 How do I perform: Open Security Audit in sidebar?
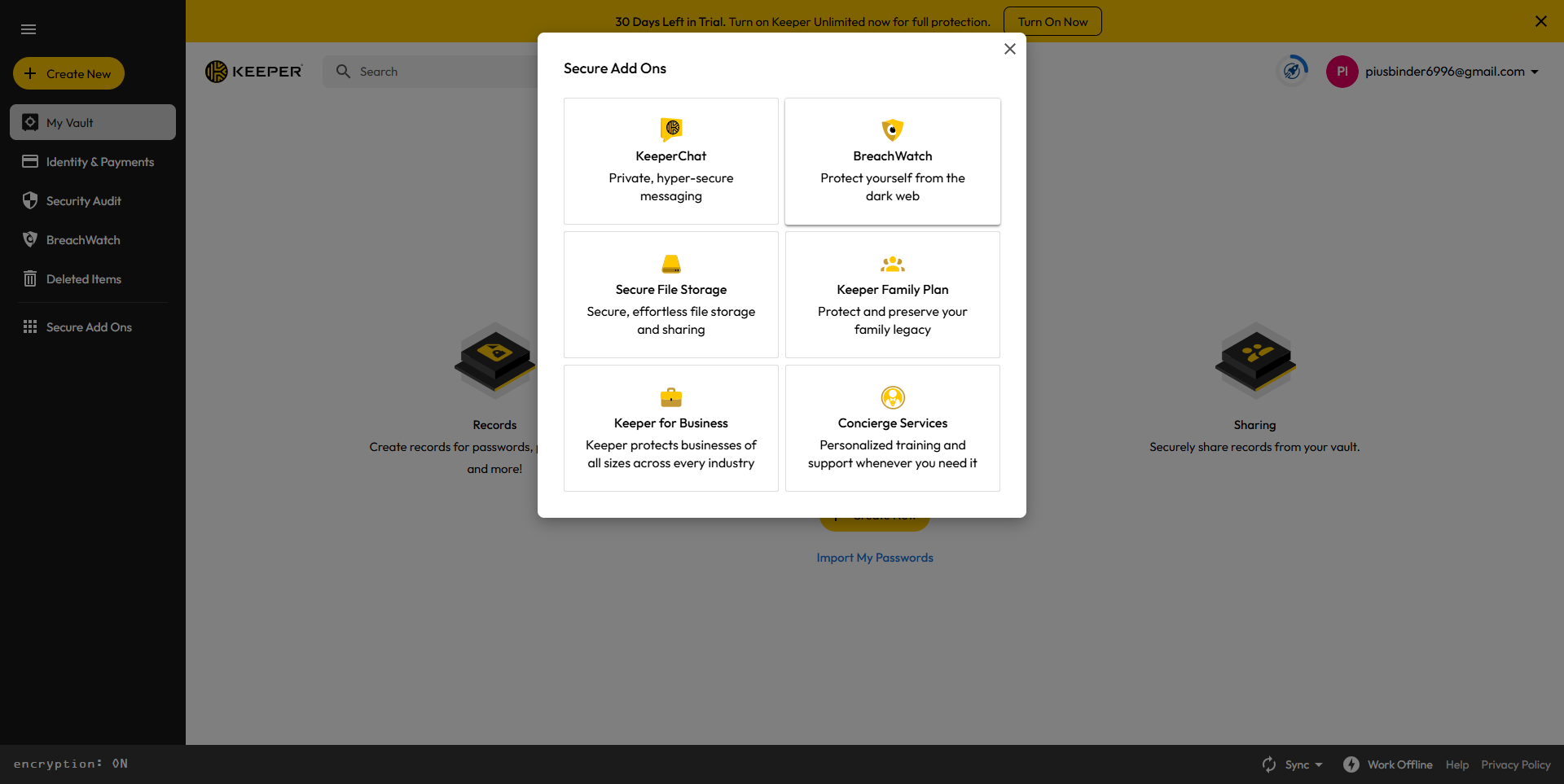click(x=83, y=201)
